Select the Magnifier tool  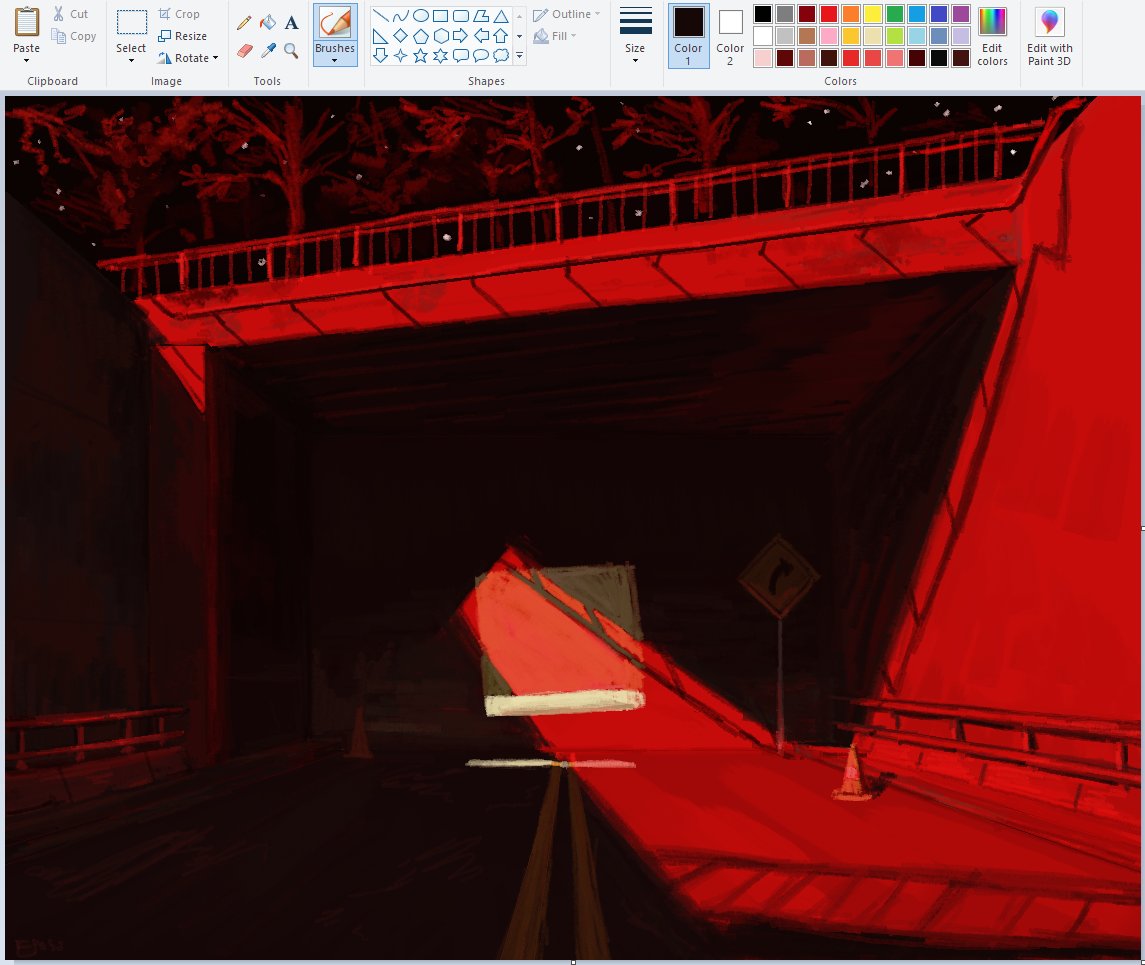[x=291, y=50]
